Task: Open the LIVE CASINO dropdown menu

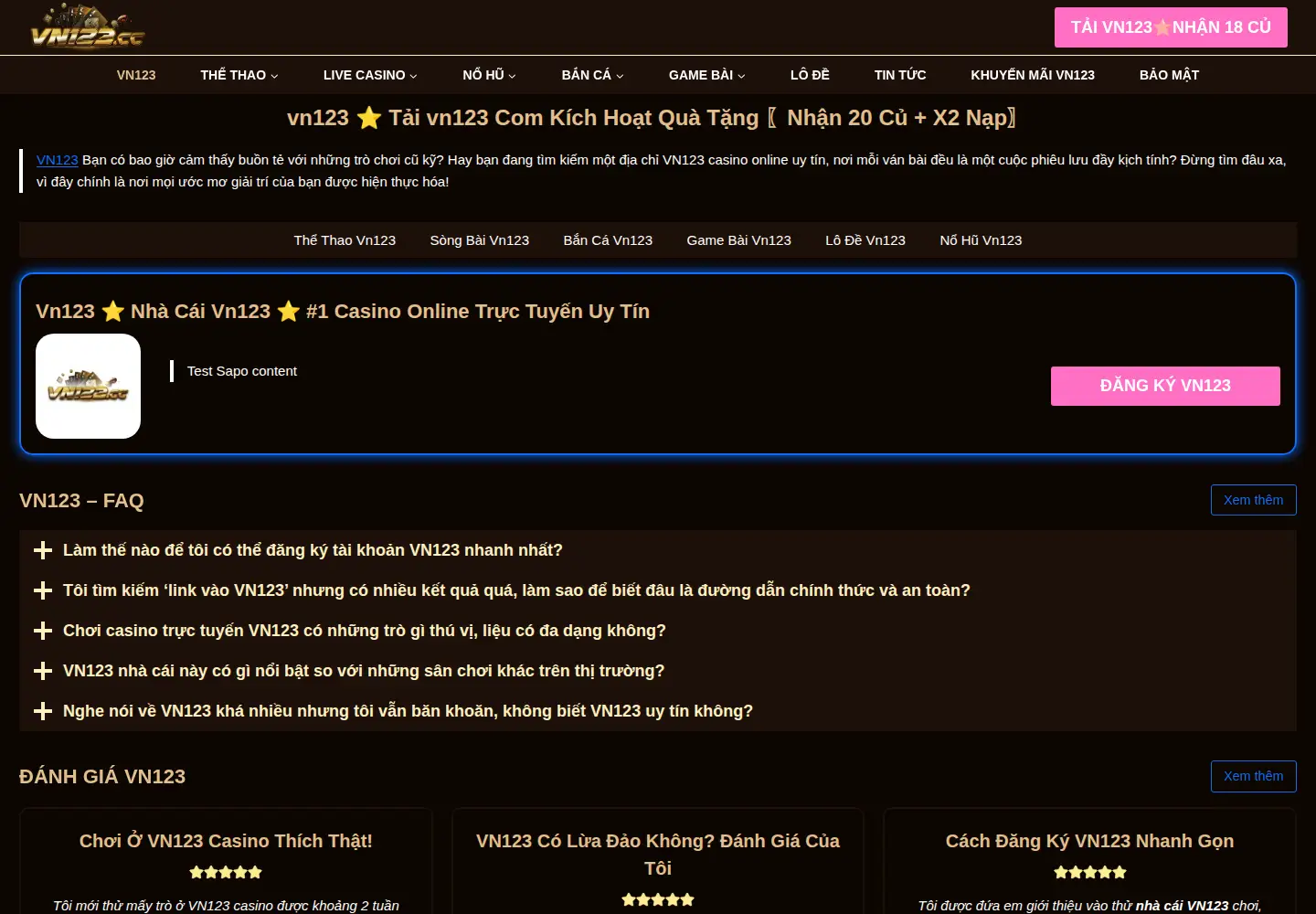Action: pos(370,75)
